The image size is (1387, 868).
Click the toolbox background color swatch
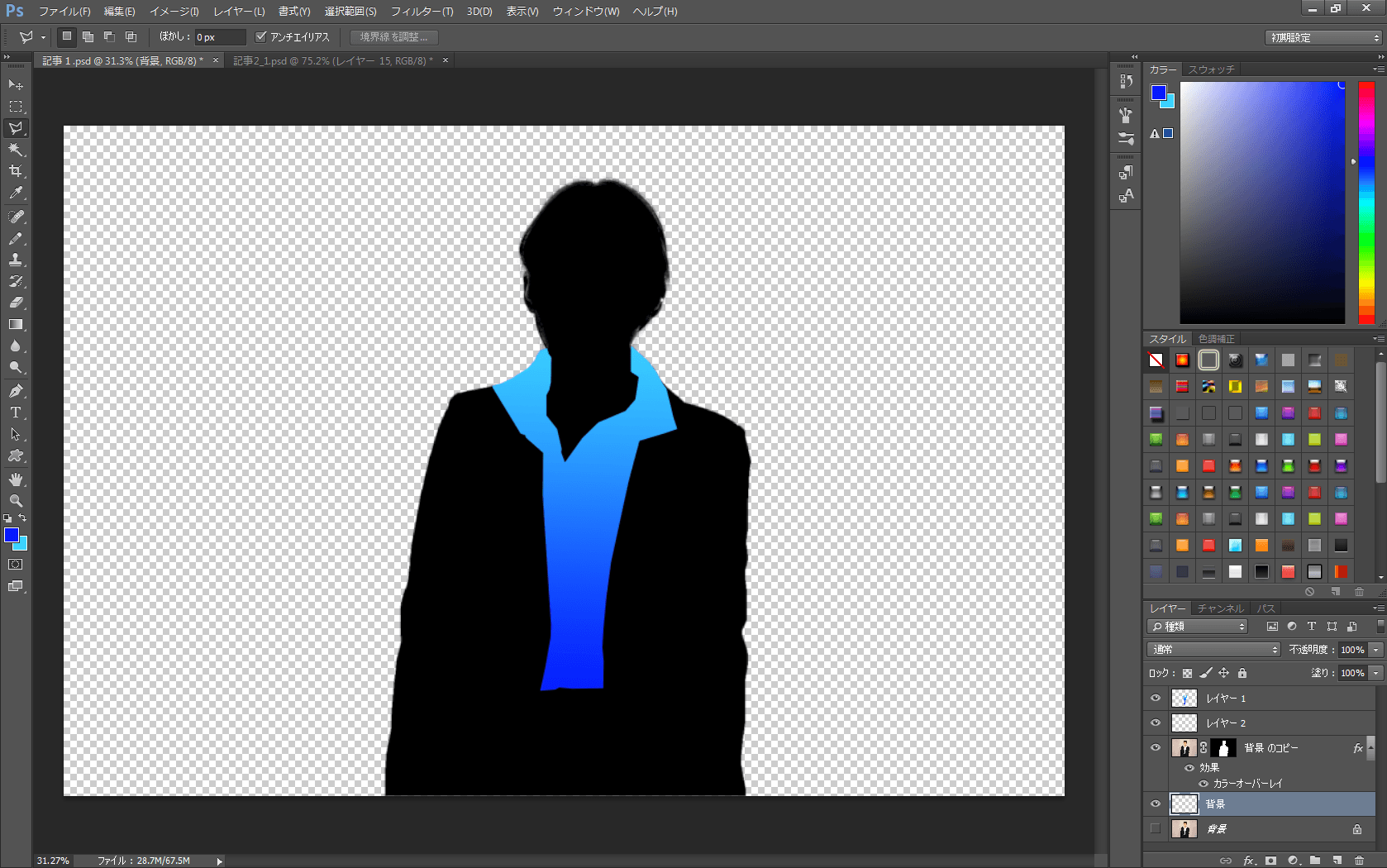pos(21,545)
